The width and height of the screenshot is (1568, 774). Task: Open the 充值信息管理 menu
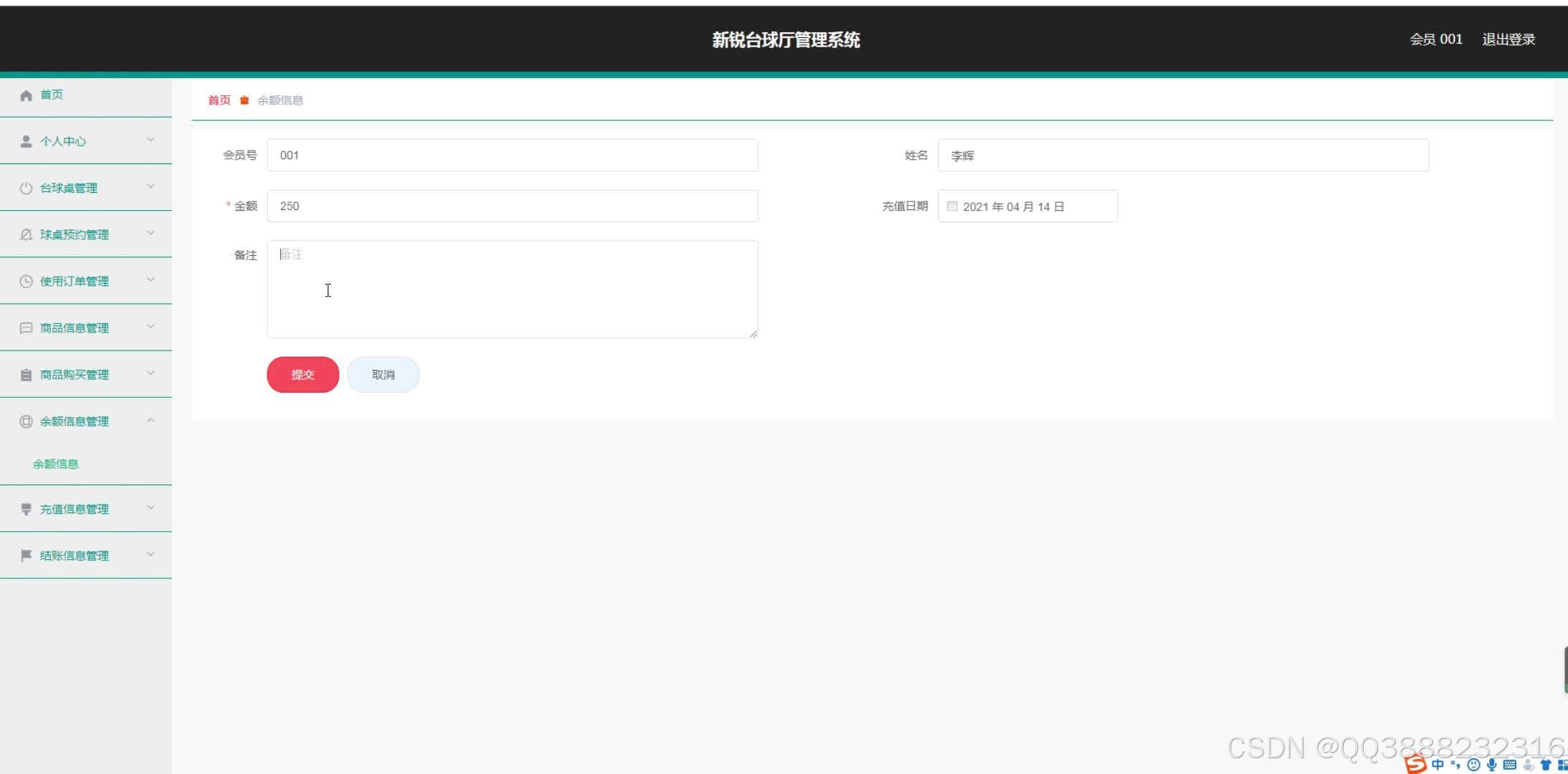86,508
